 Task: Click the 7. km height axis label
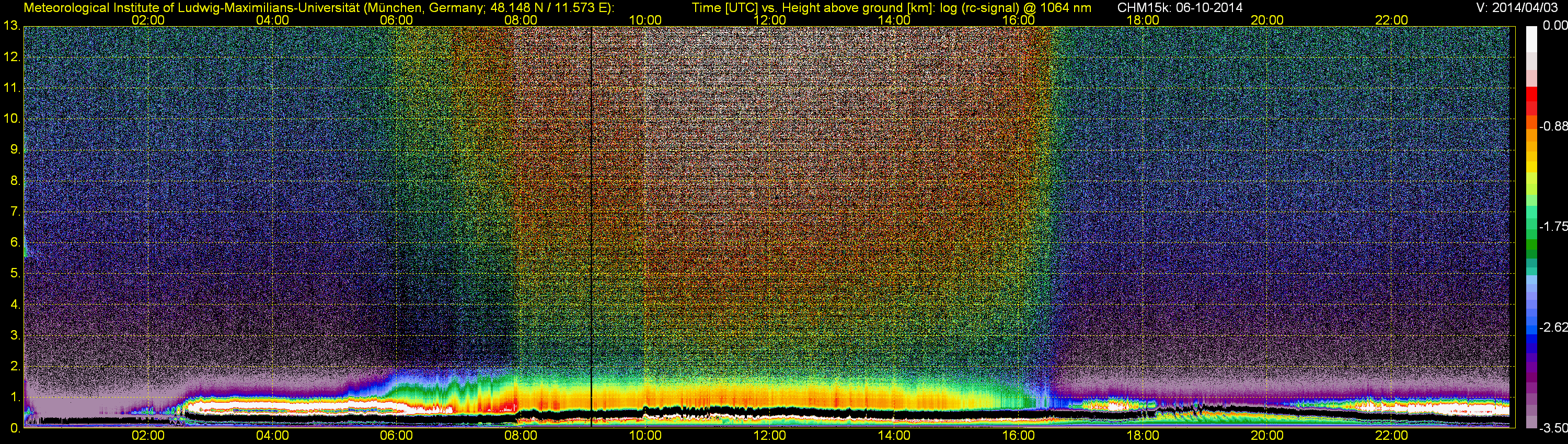[x=16, y=212]
